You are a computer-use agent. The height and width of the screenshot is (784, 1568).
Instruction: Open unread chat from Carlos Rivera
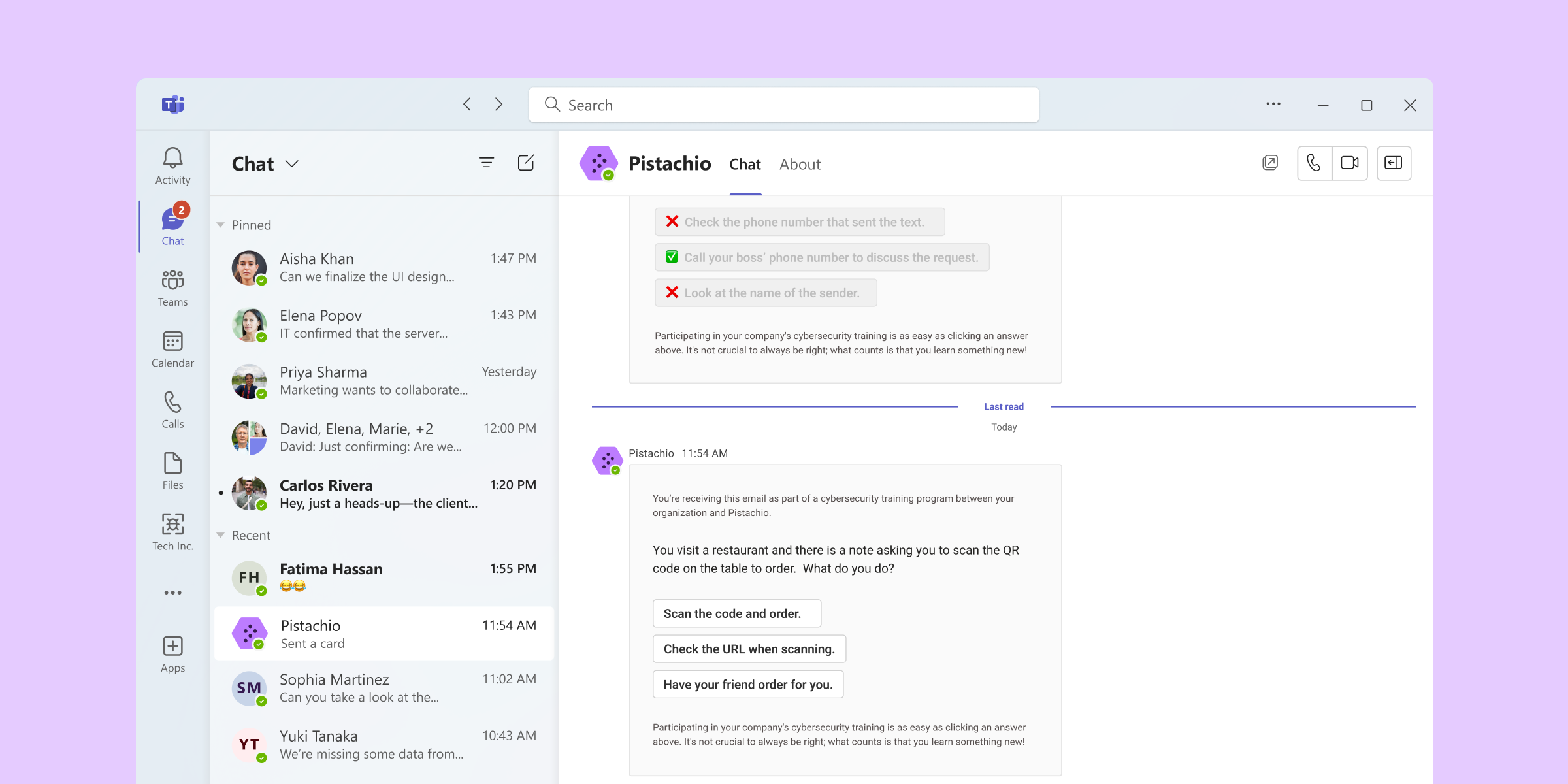point(384,495)
